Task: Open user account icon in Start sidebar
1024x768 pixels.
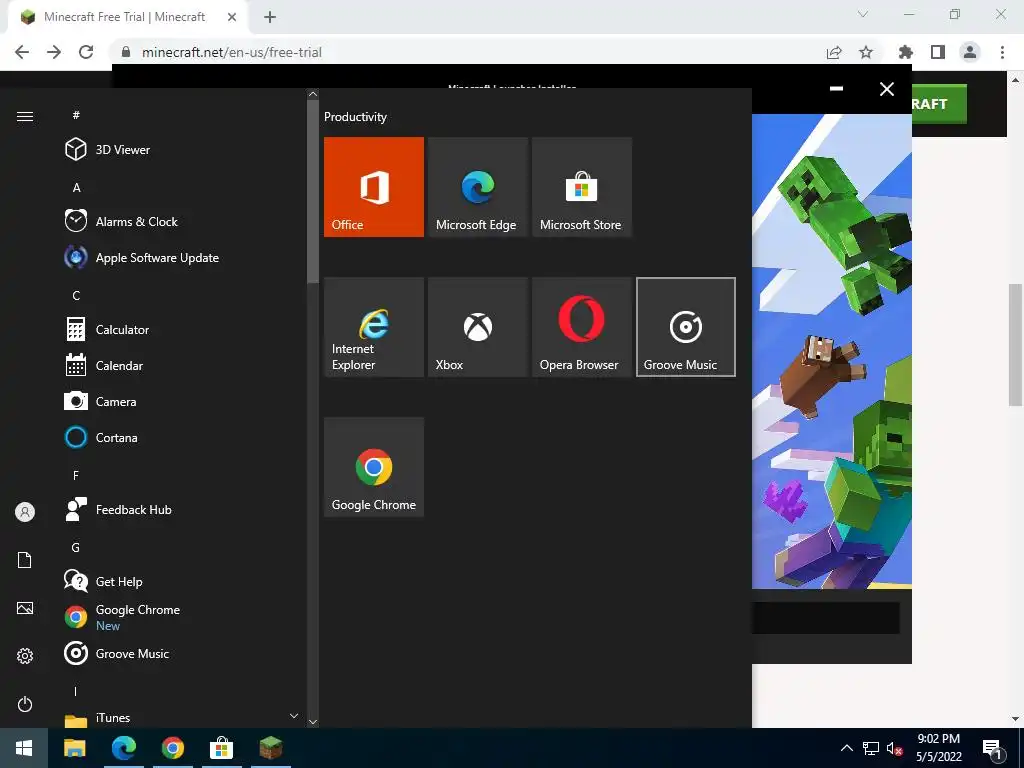Action: coord(25,512)
